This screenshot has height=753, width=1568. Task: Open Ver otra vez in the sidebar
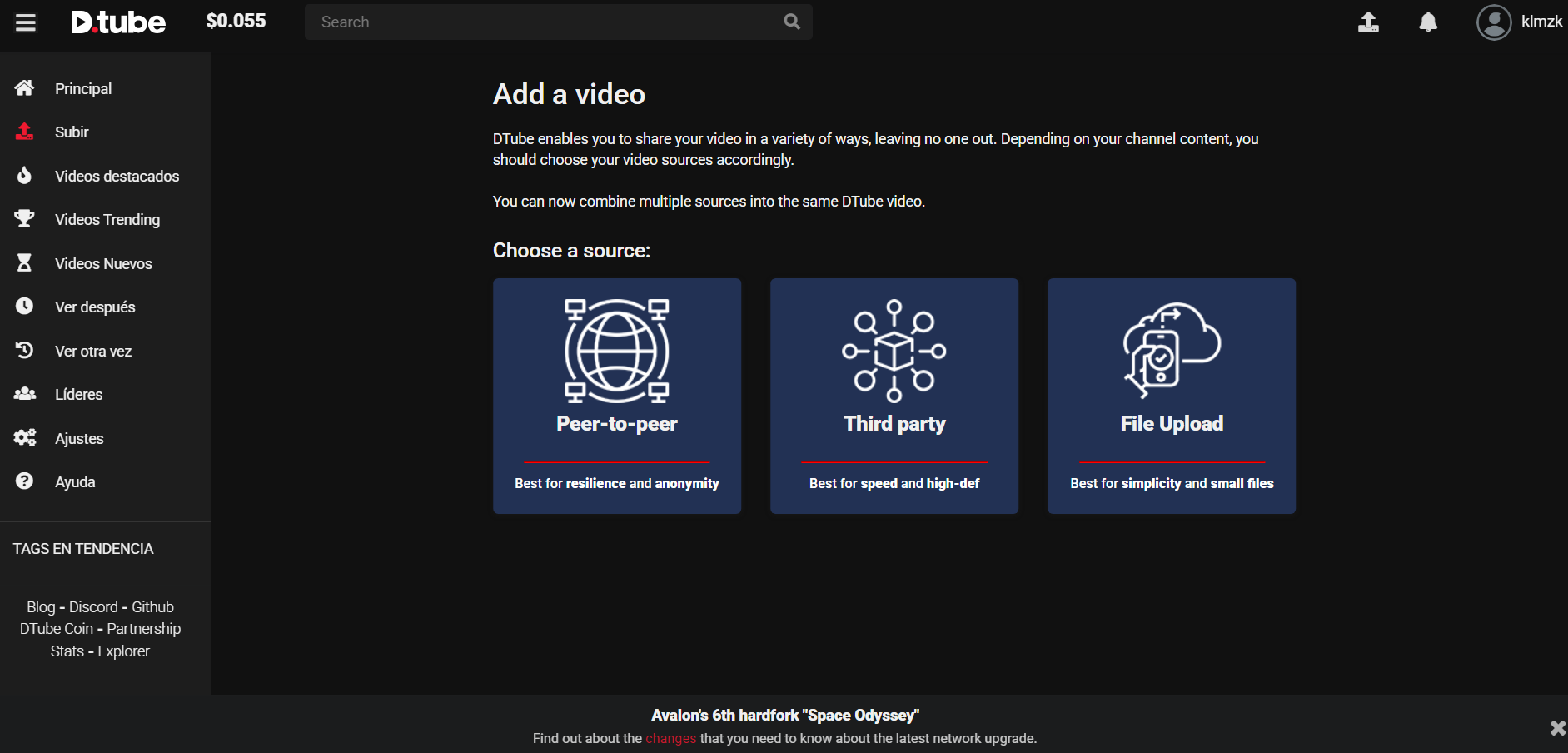[x=93, y=351]
